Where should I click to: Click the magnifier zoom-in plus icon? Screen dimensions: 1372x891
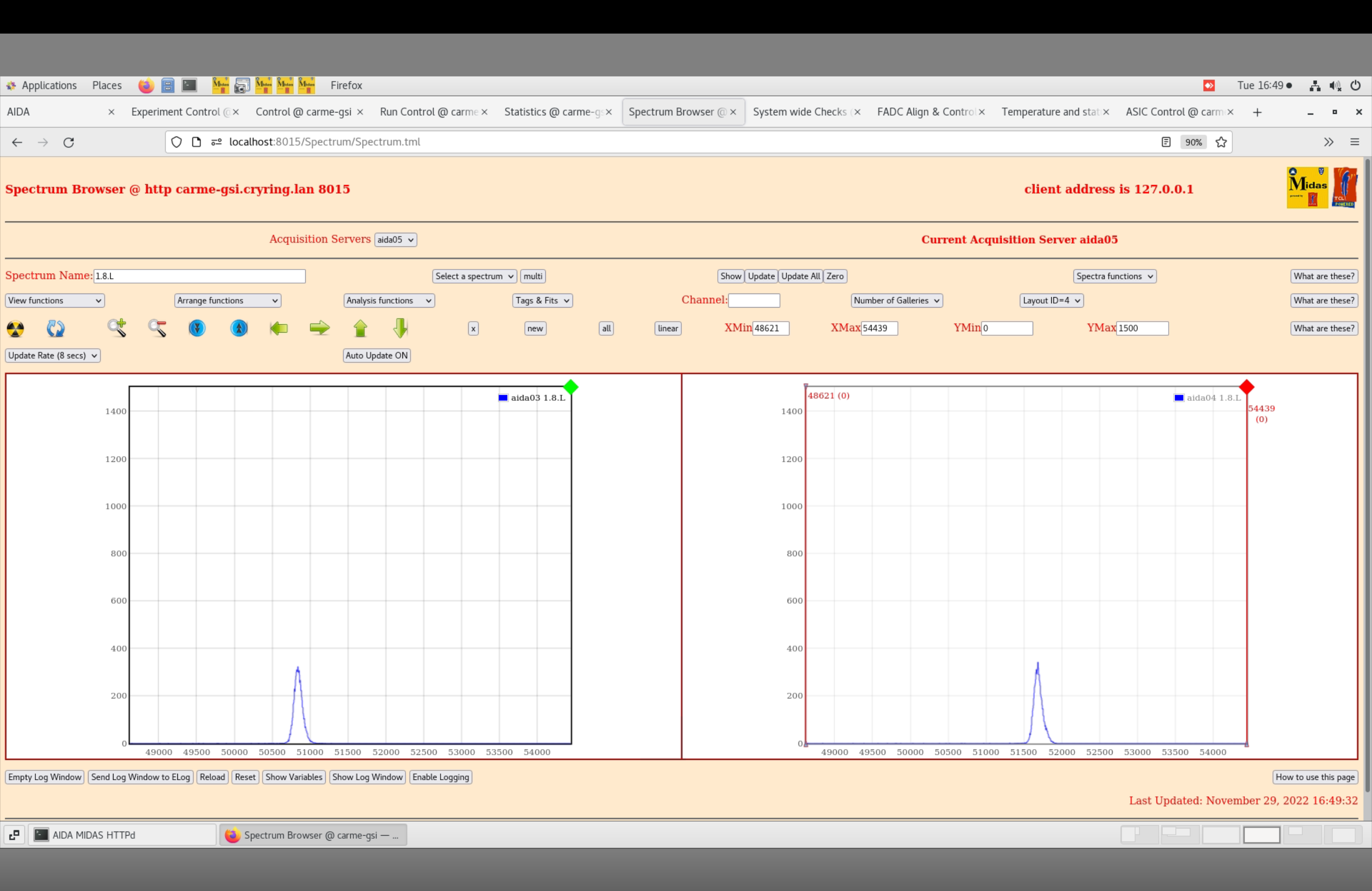(117, 328)
